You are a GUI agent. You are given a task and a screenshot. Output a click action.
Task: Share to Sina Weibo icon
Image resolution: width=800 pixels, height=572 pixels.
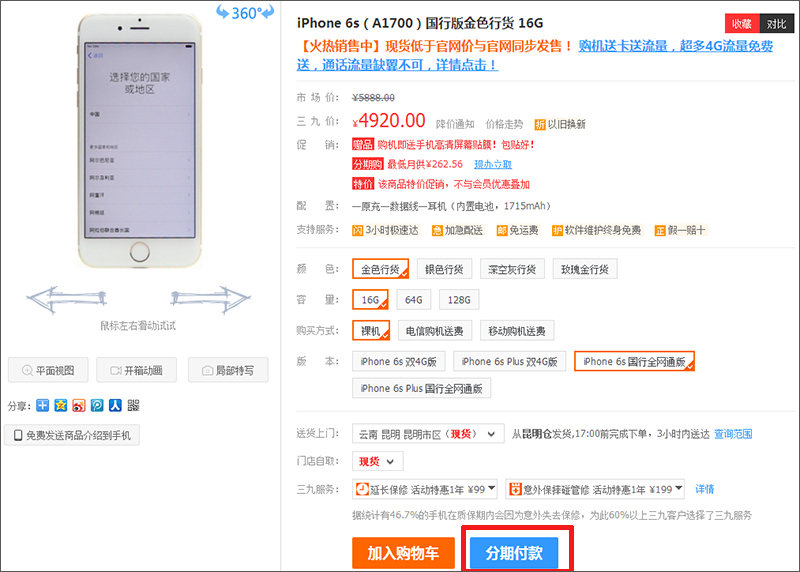tap(79, 405)
